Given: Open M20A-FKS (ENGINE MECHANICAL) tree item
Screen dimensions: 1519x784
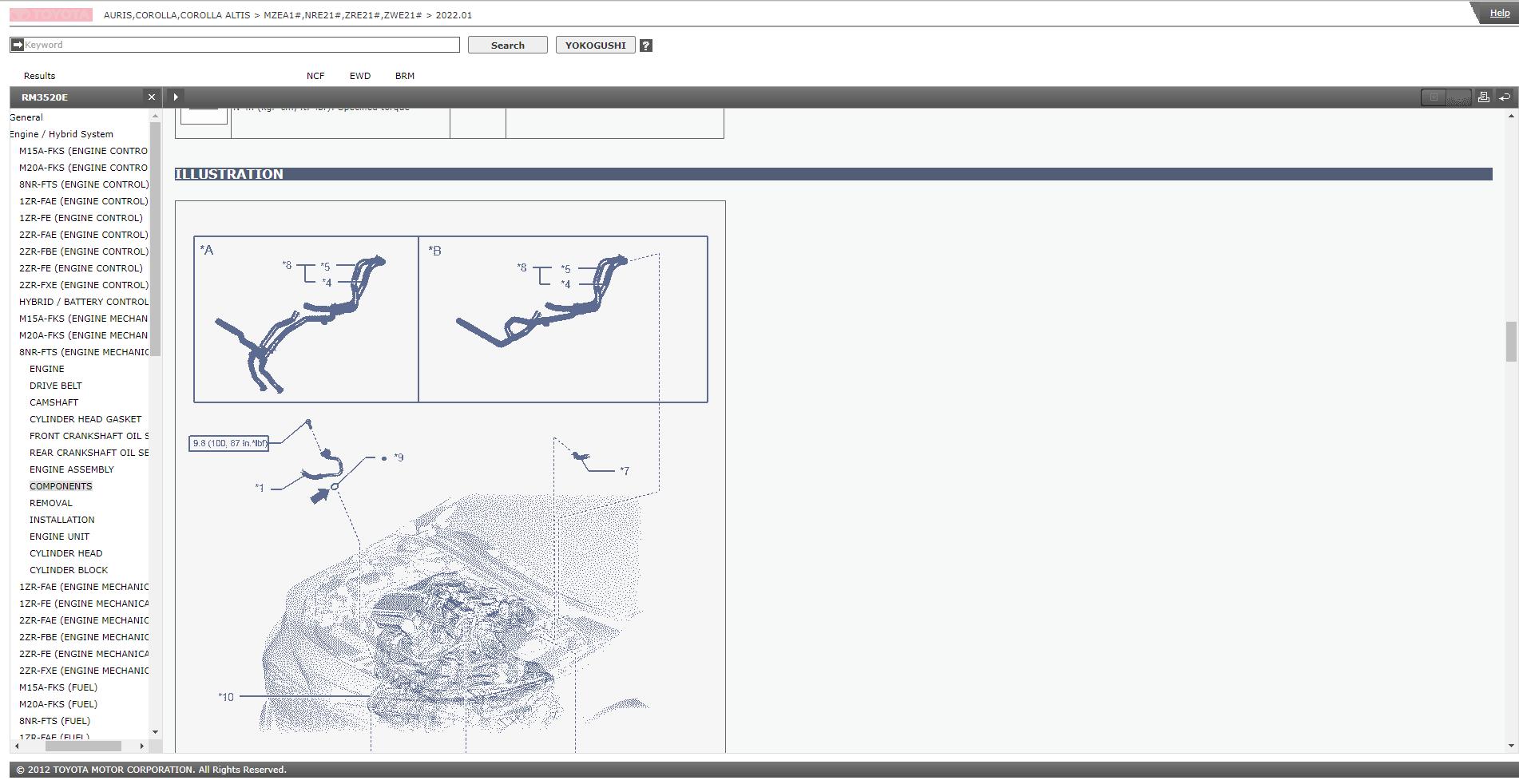Looking at the screenshot, I should pos(83,335).
